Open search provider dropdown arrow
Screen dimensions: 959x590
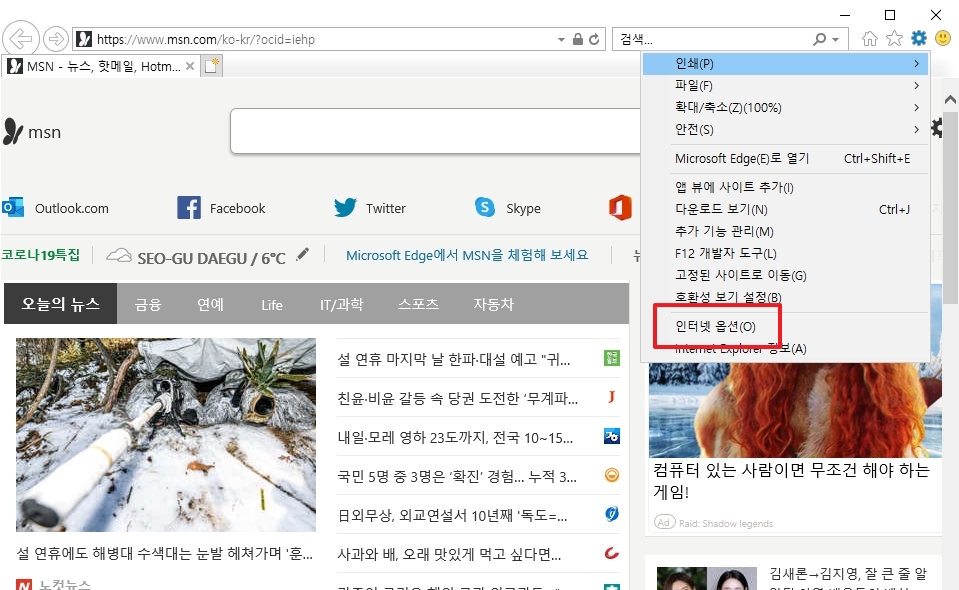point(835,39)
